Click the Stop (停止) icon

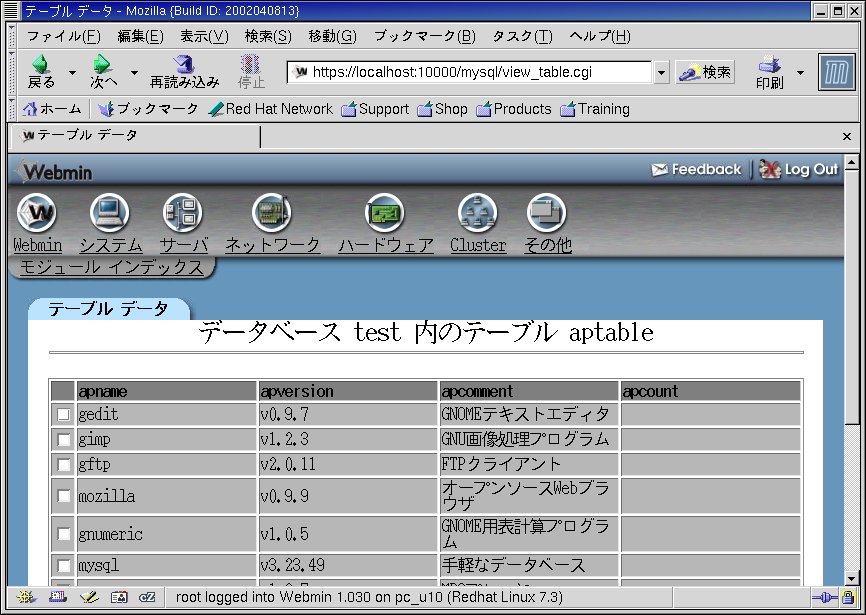(251, 65)
